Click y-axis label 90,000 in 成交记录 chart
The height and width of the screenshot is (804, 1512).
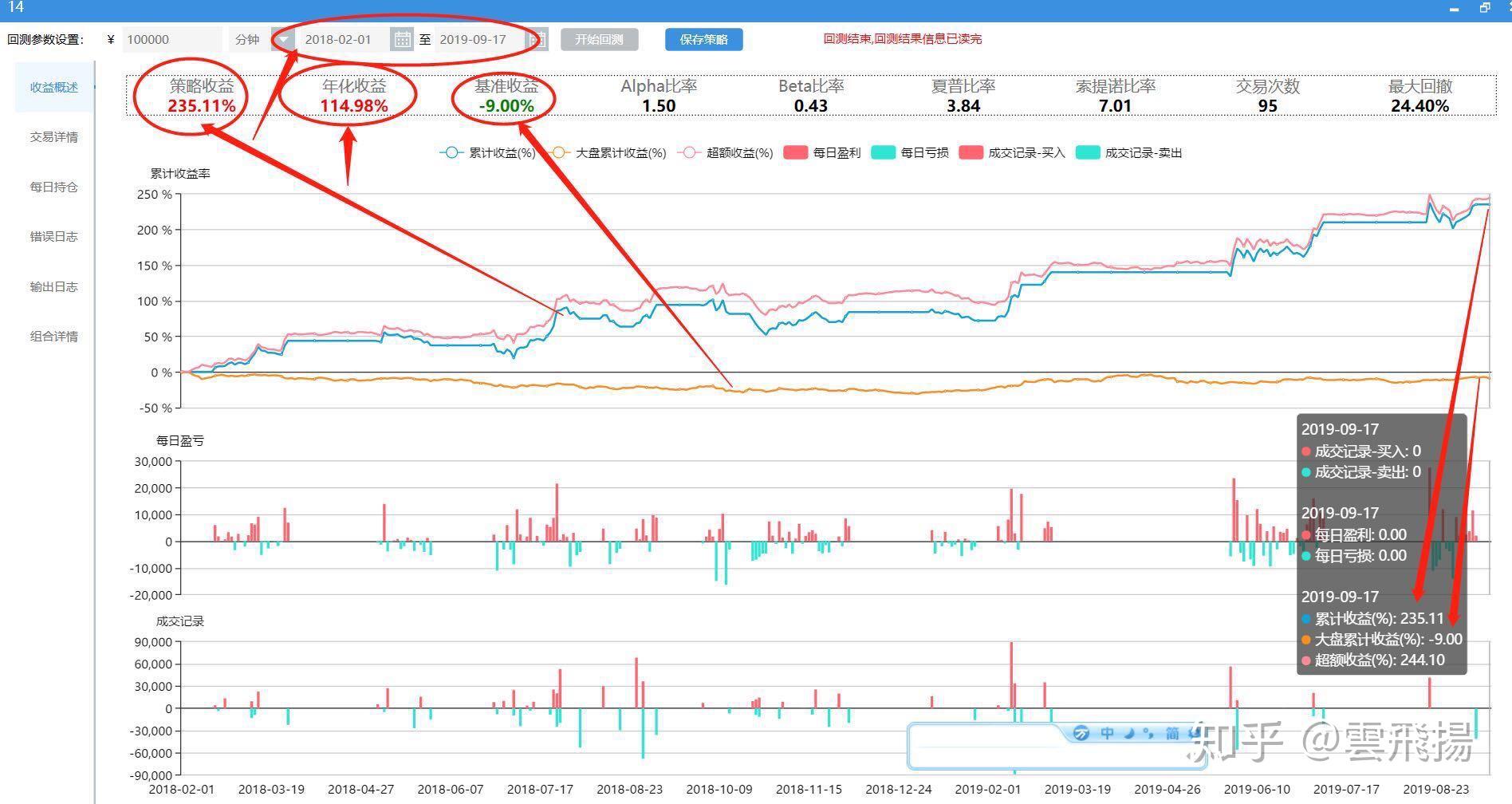(153, 641)
